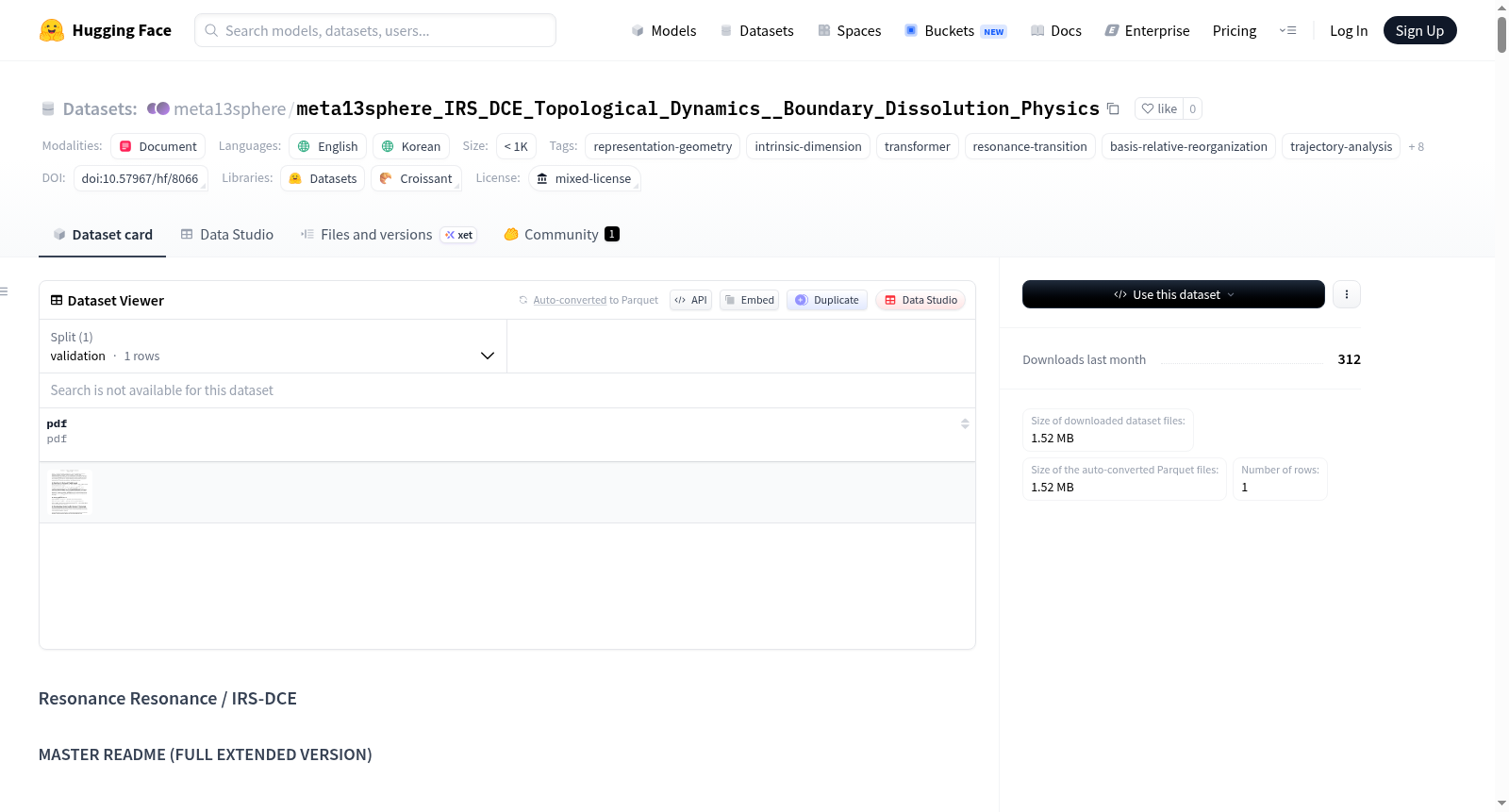Click the heart like button
Viewport: 1509px width, 812px height.
tap(1159, 108)
